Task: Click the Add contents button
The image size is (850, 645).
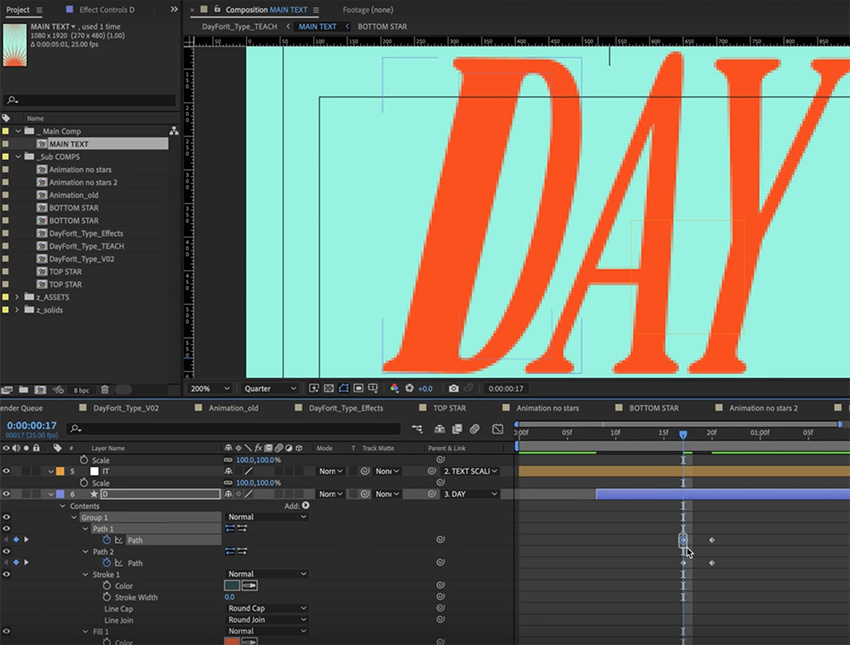Action: 305,506
